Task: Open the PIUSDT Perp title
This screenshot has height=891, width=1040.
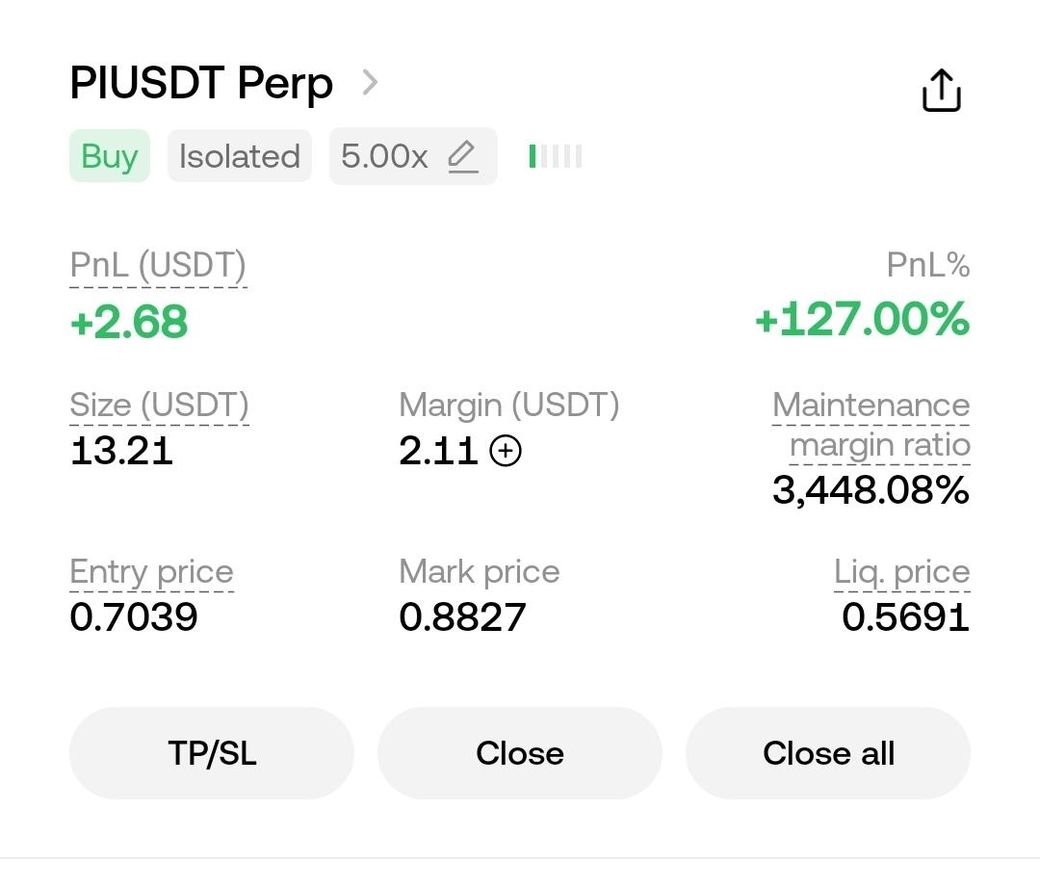Action: (201, 84)
